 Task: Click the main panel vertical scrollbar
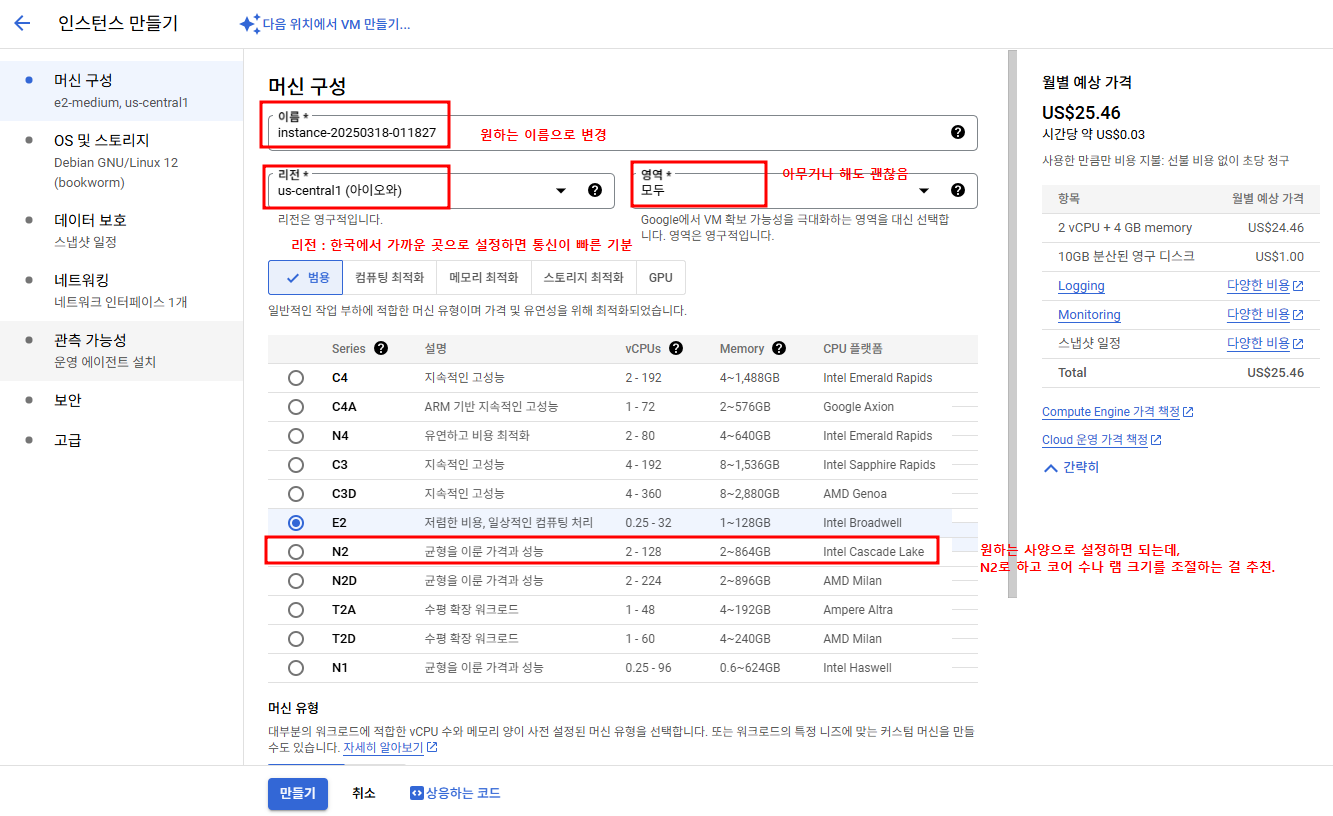click(1012, 323)
